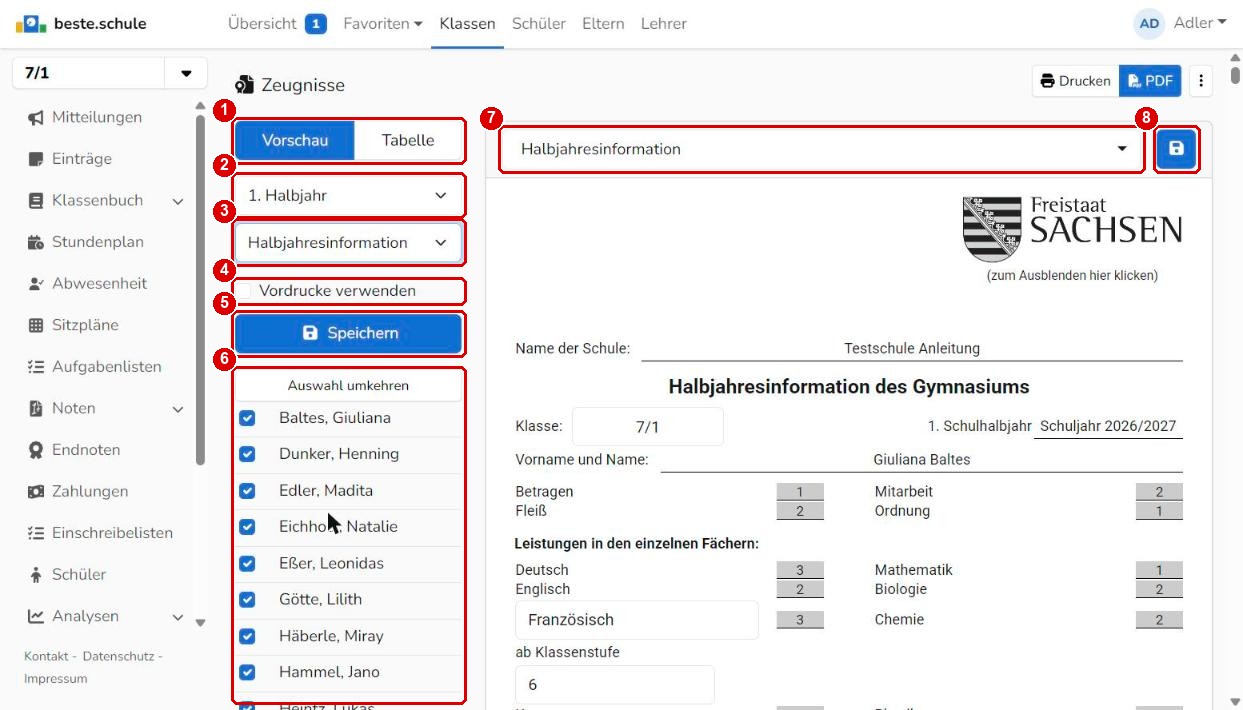
Task: Uncheck Baltes, Giuliana in the student list
Action: tap(247, 419)
